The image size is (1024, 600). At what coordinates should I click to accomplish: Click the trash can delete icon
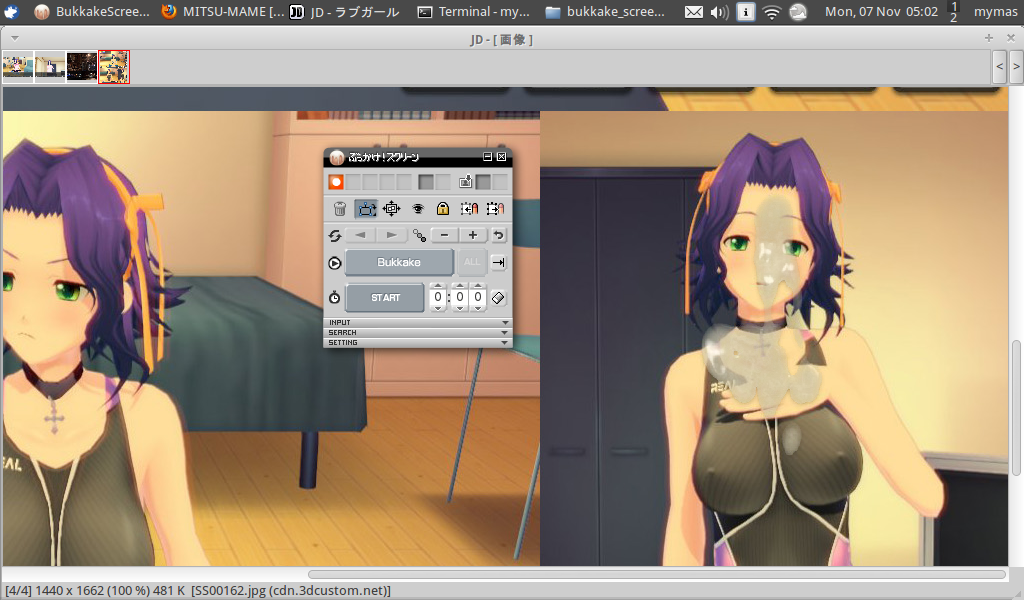[x=340, y=209]
